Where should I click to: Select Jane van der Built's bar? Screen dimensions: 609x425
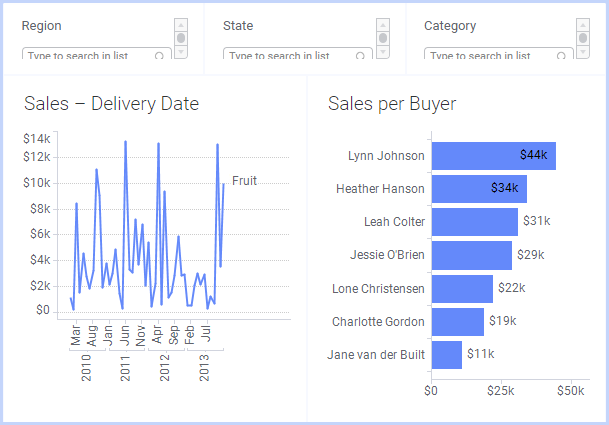point(446,355)
